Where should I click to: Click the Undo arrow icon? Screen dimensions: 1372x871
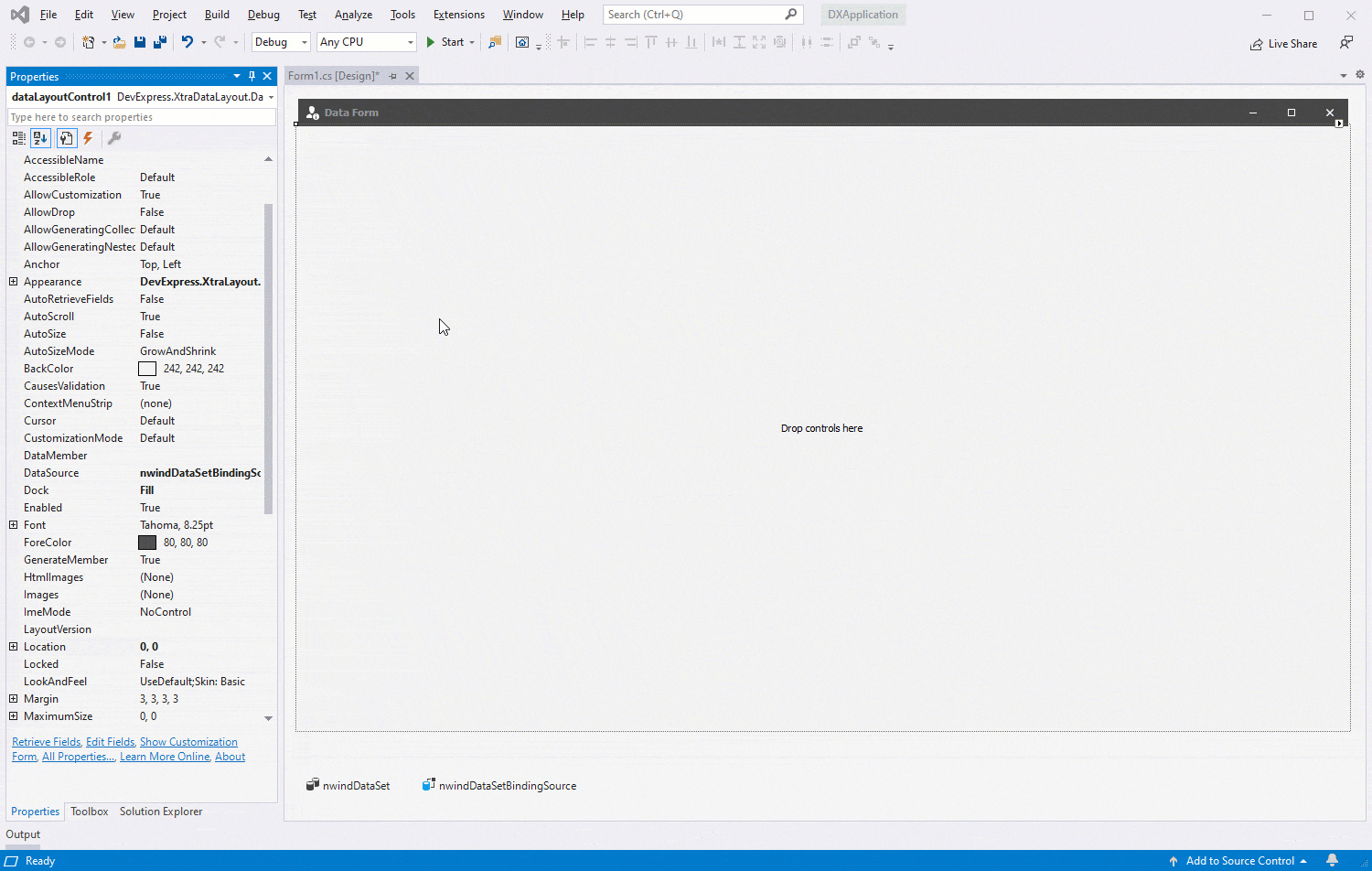pyautogui.click(x=187, y=42)
